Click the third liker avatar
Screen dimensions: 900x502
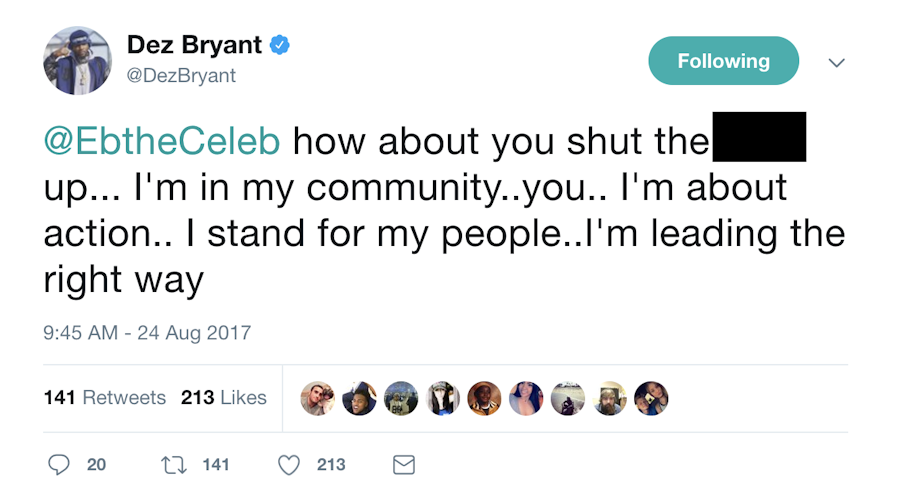tap(401, 398)
